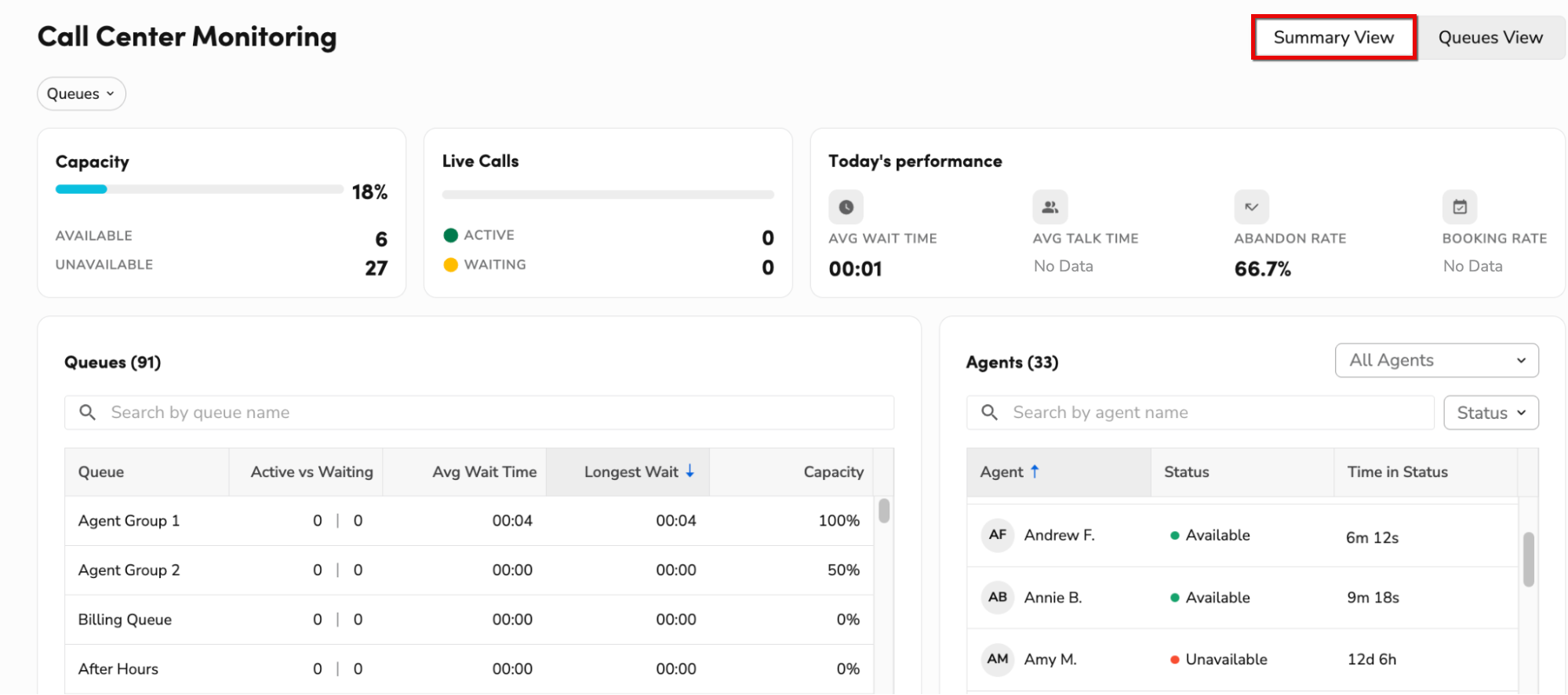Open the Queues filter dropdown
The image size is (1568, 695).
coord(82,93)
